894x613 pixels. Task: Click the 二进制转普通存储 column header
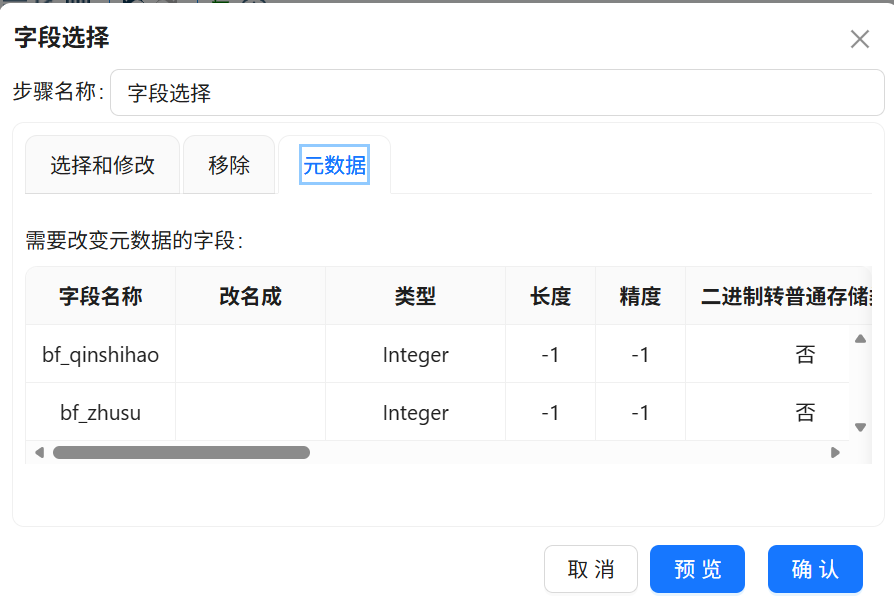click(x=779, y=296)
